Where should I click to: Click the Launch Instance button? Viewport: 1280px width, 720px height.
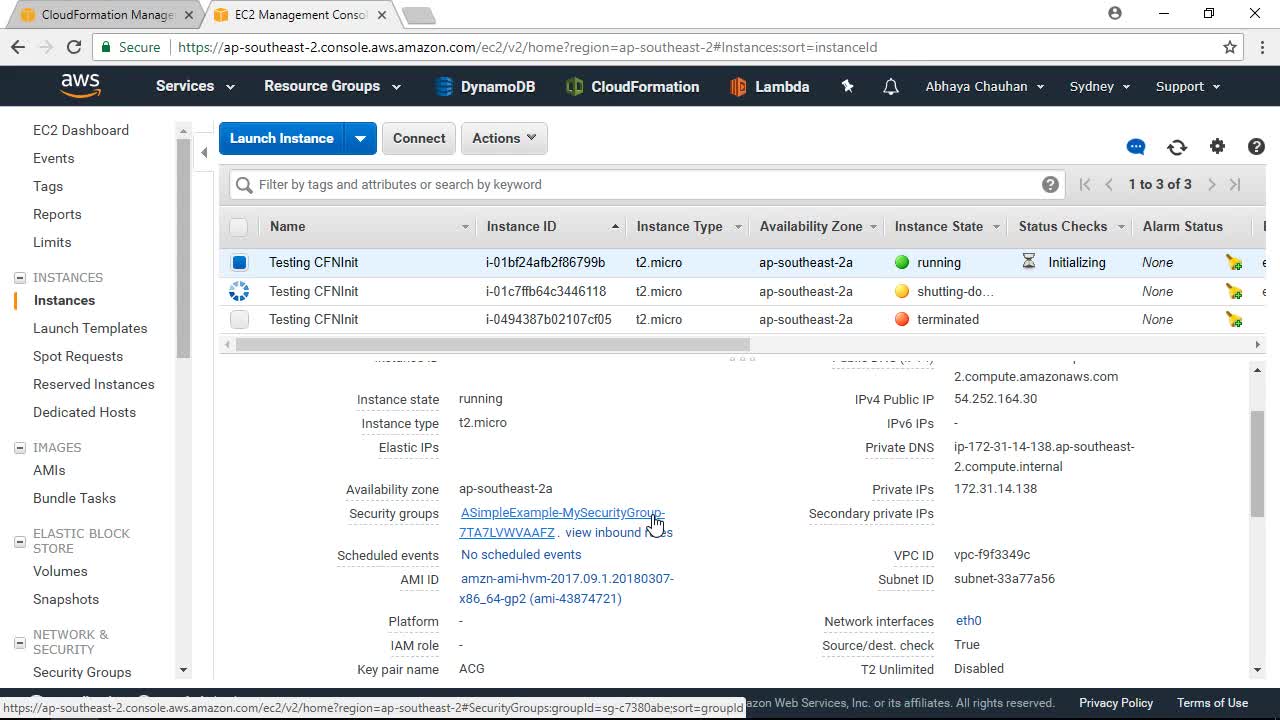(282, 138)
